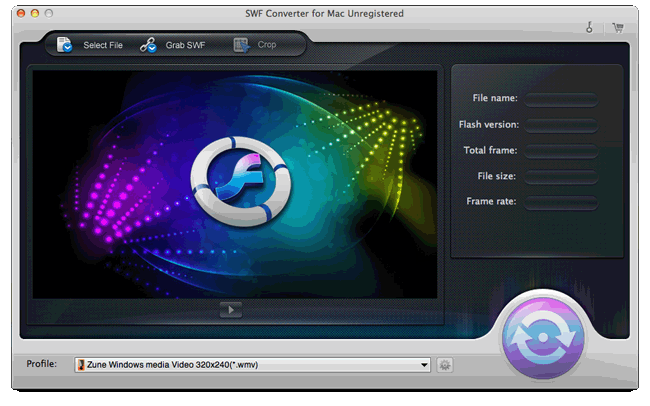Start conversion with the round Convert button
Image resolution: width=650 pixels, height=406 pixels.
[x=543, y=337]
